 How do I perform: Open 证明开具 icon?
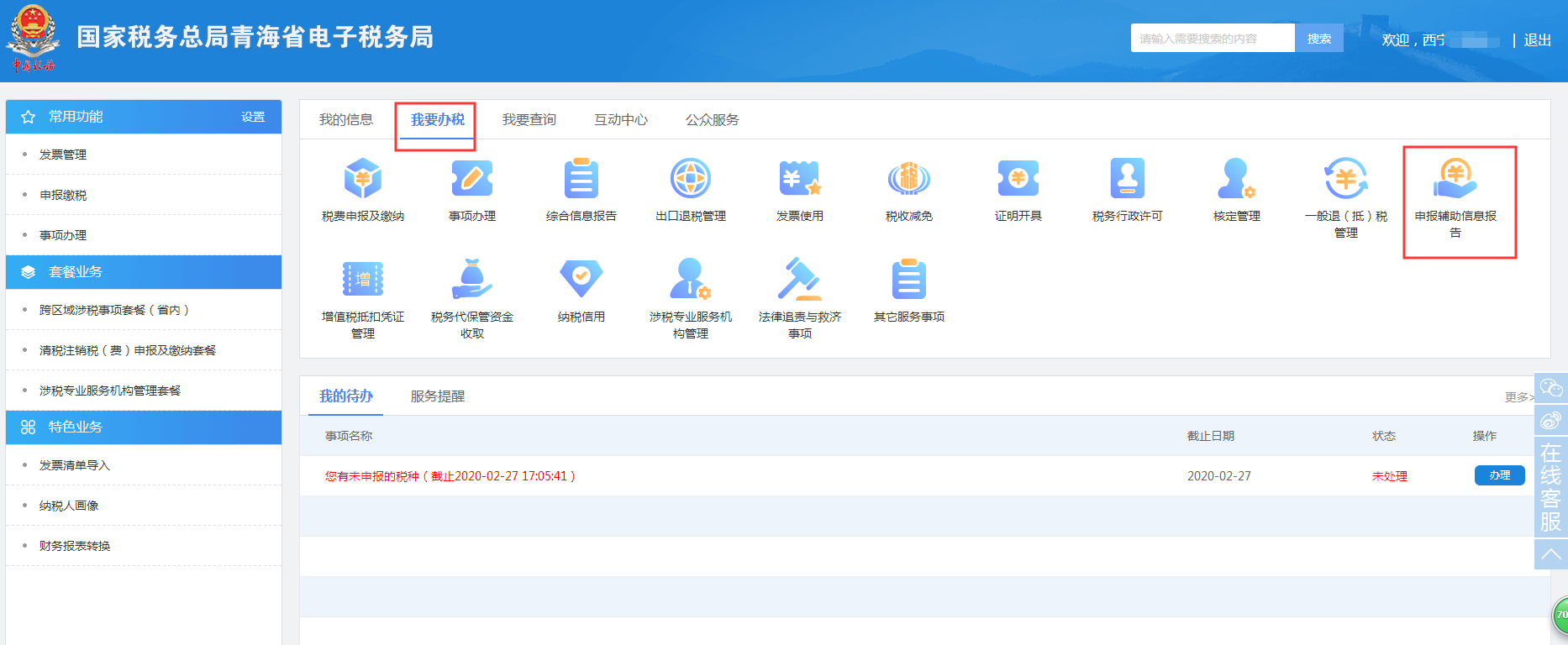1018,178
